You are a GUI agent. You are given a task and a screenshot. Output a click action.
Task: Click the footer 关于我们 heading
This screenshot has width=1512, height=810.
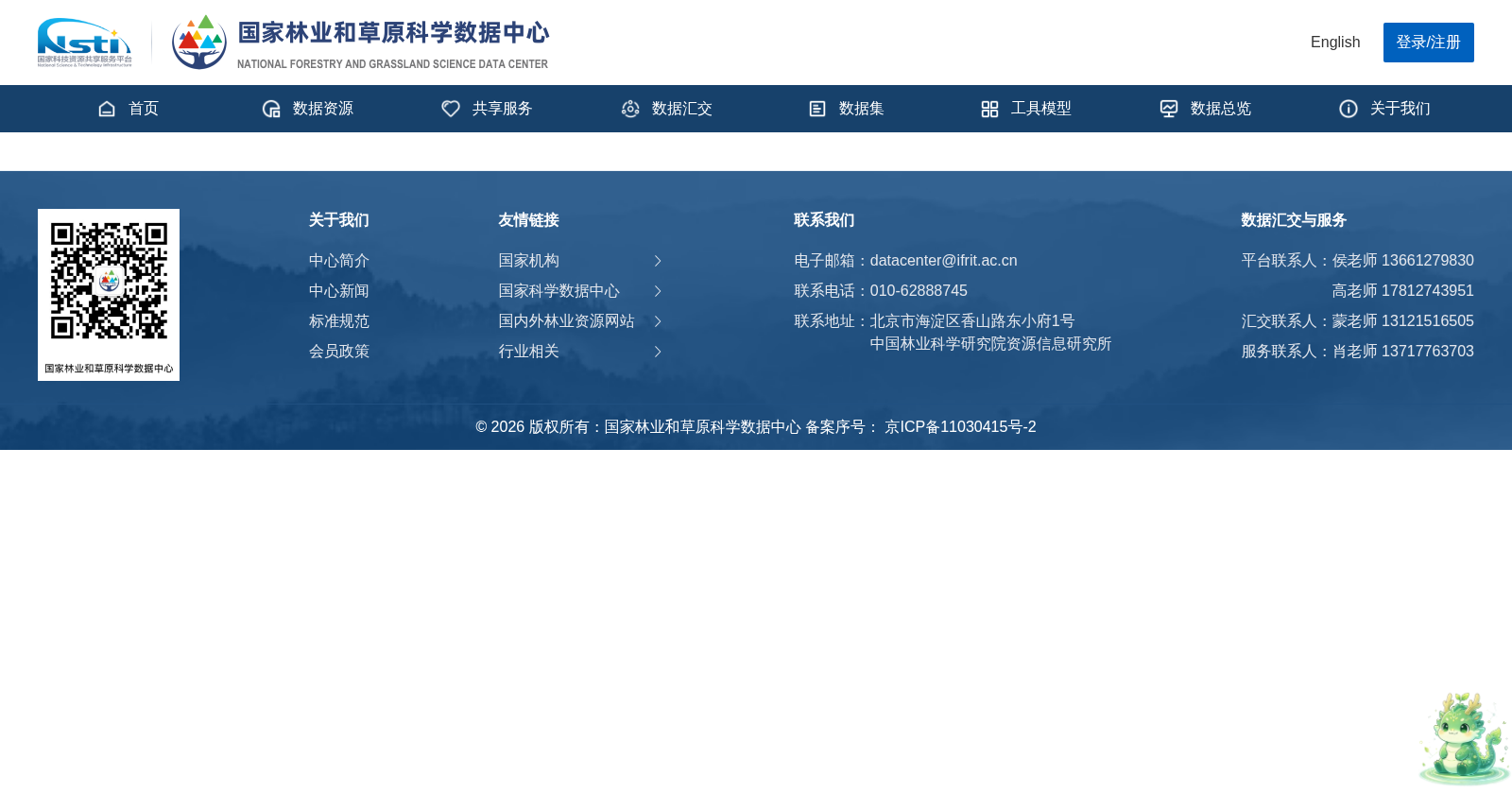pyautogui.click(x=339, y=220)
